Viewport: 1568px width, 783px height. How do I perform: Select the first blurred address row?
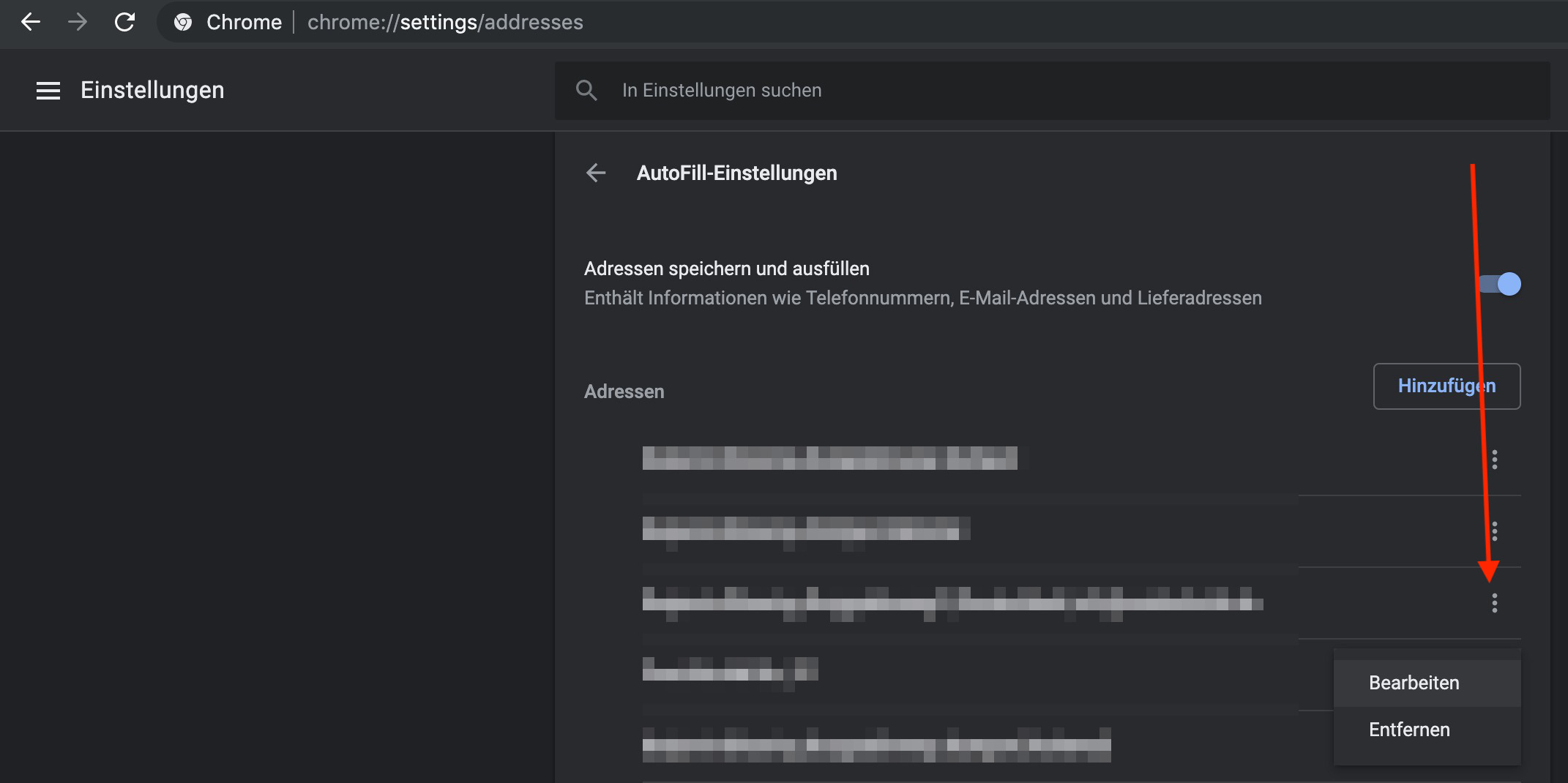point(829,458)
